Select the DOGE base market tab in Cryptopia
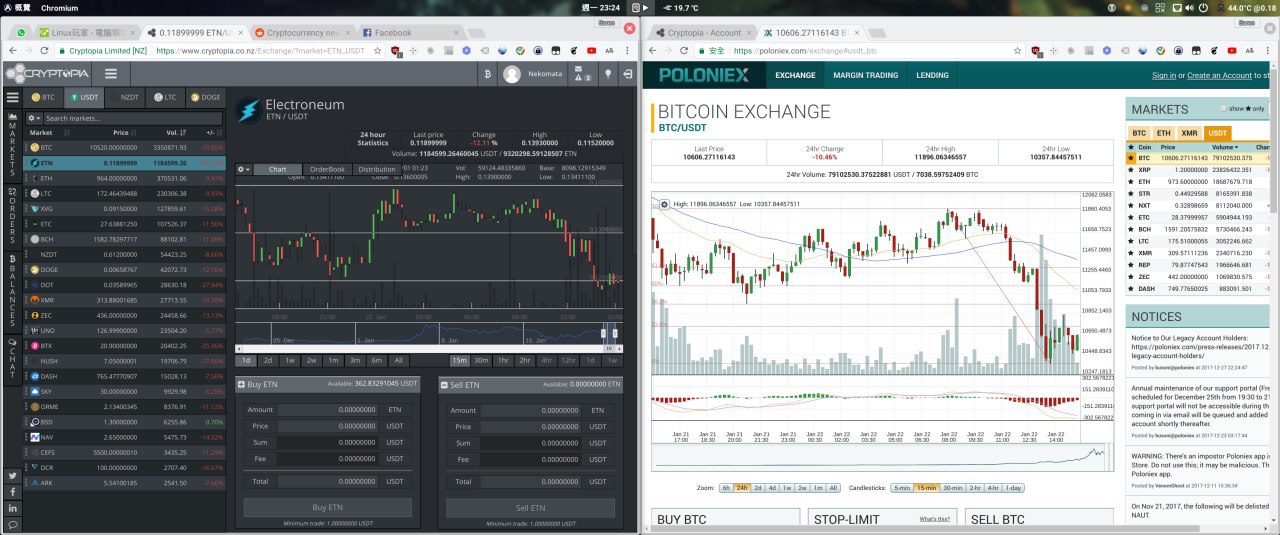 click(x=205, y=97)
